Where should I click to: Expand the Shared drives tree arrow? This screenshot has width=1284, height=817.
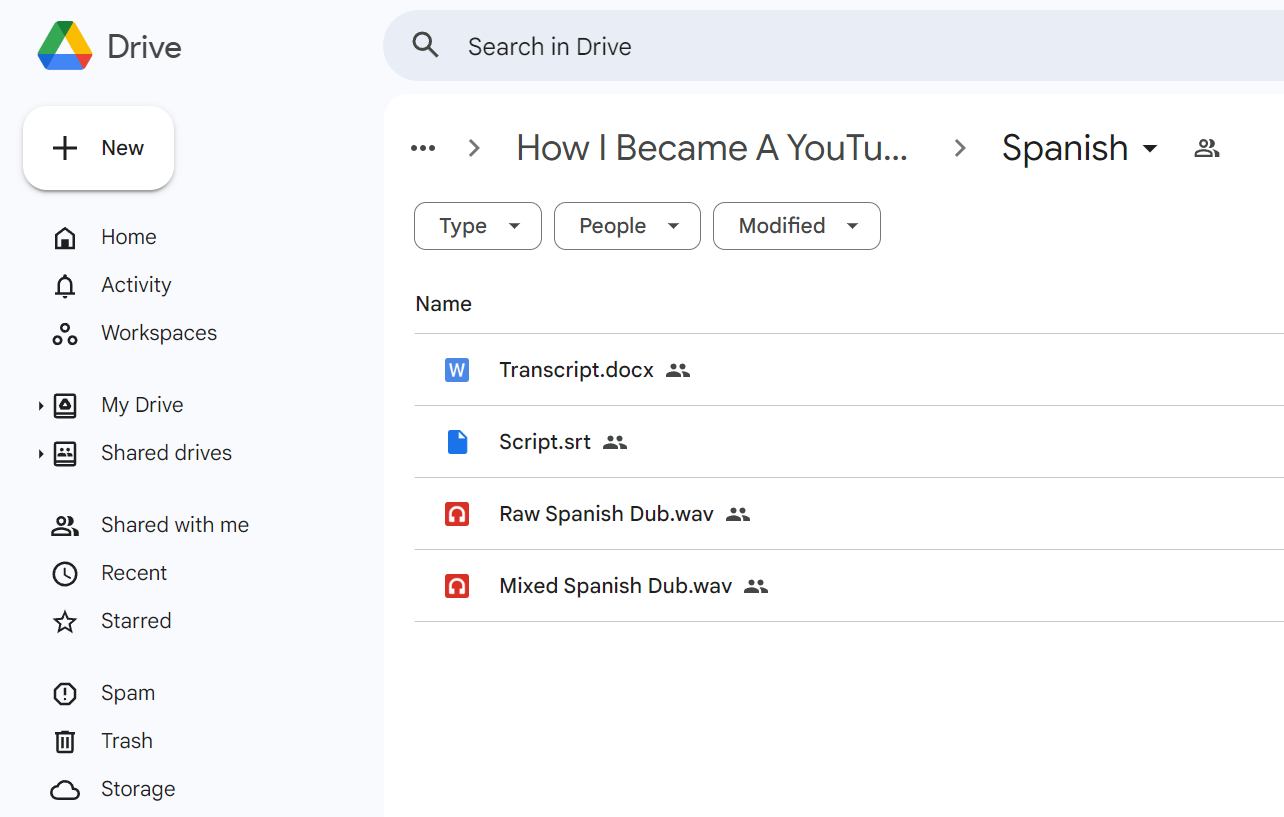[x=41, y=453]
